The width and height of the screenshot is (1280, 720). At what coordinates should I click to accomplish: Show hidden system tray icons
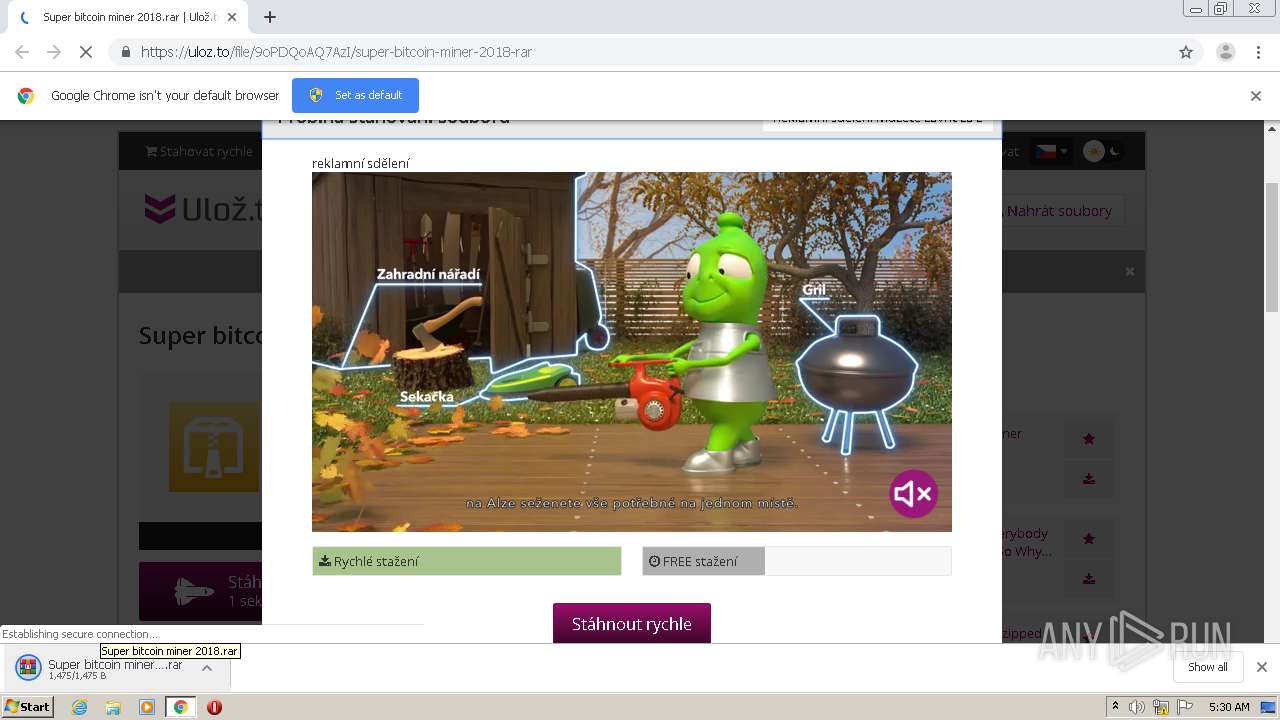(1115, 707)
